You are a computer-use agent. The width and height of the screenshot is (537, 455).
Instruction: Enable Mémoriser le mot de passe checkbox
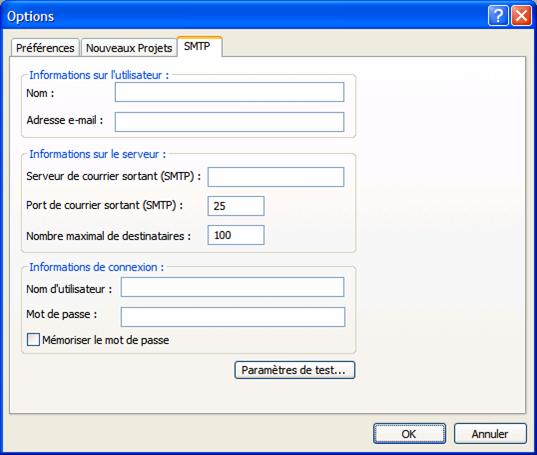pyautogui.click(x=33, y=340)
